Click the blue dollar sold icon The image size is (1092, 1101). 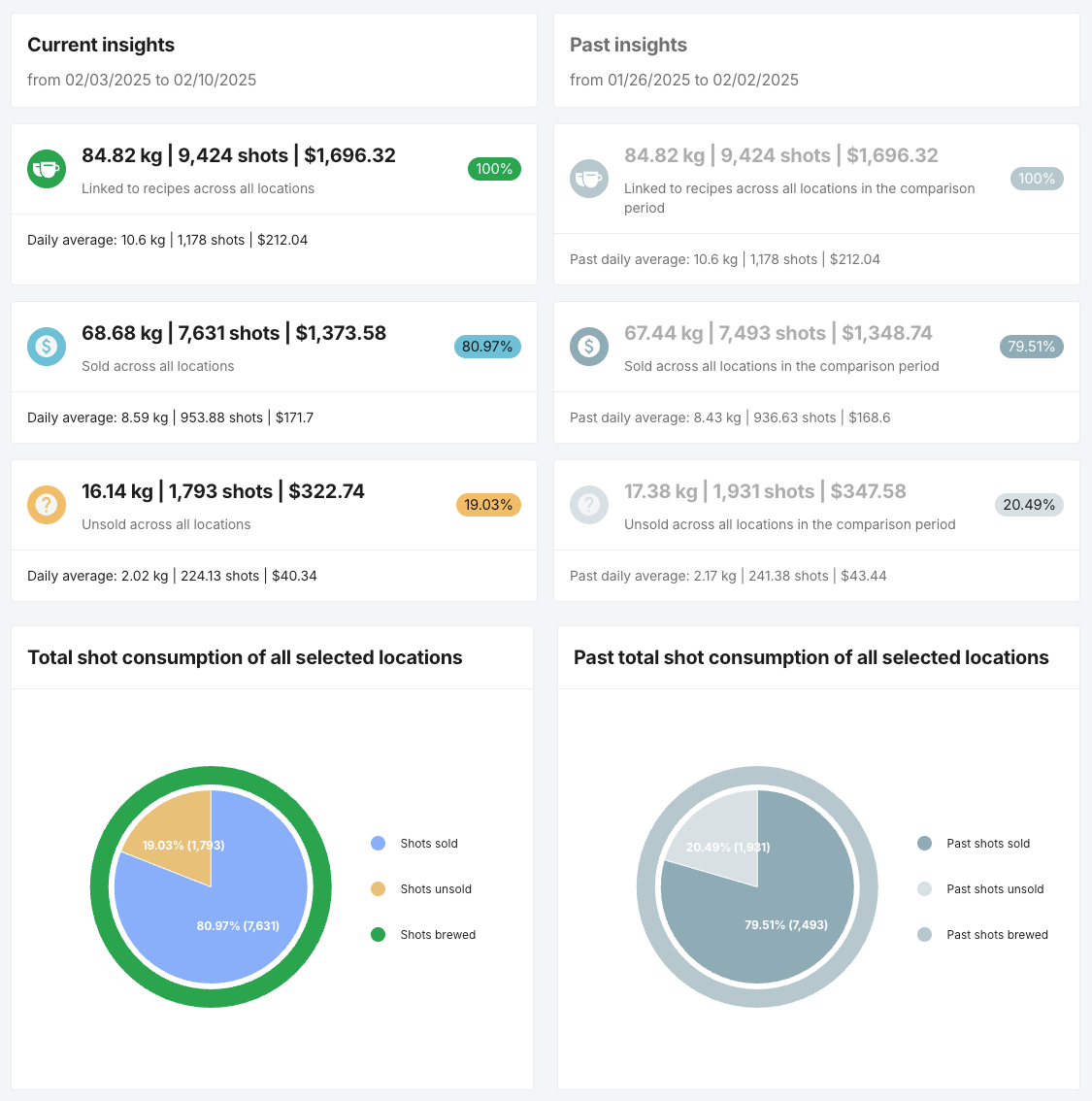(47, 347)
